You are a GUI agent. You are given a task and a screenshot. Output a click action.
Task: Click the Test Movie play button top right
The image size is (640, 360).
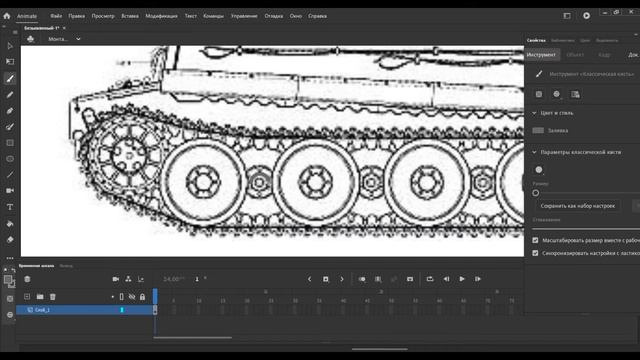(x=587, y=16)
